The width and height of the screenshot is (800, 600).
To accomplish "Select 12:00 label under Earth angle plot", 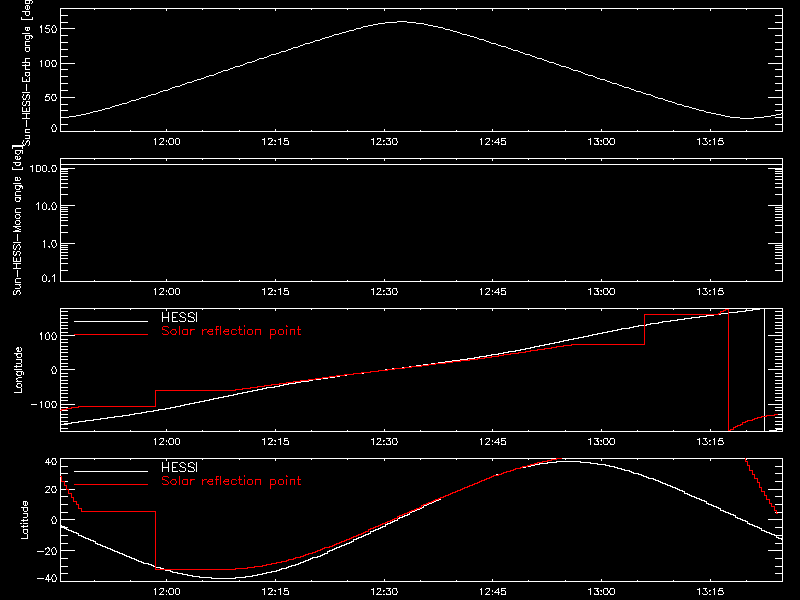I will pos(166,141).
